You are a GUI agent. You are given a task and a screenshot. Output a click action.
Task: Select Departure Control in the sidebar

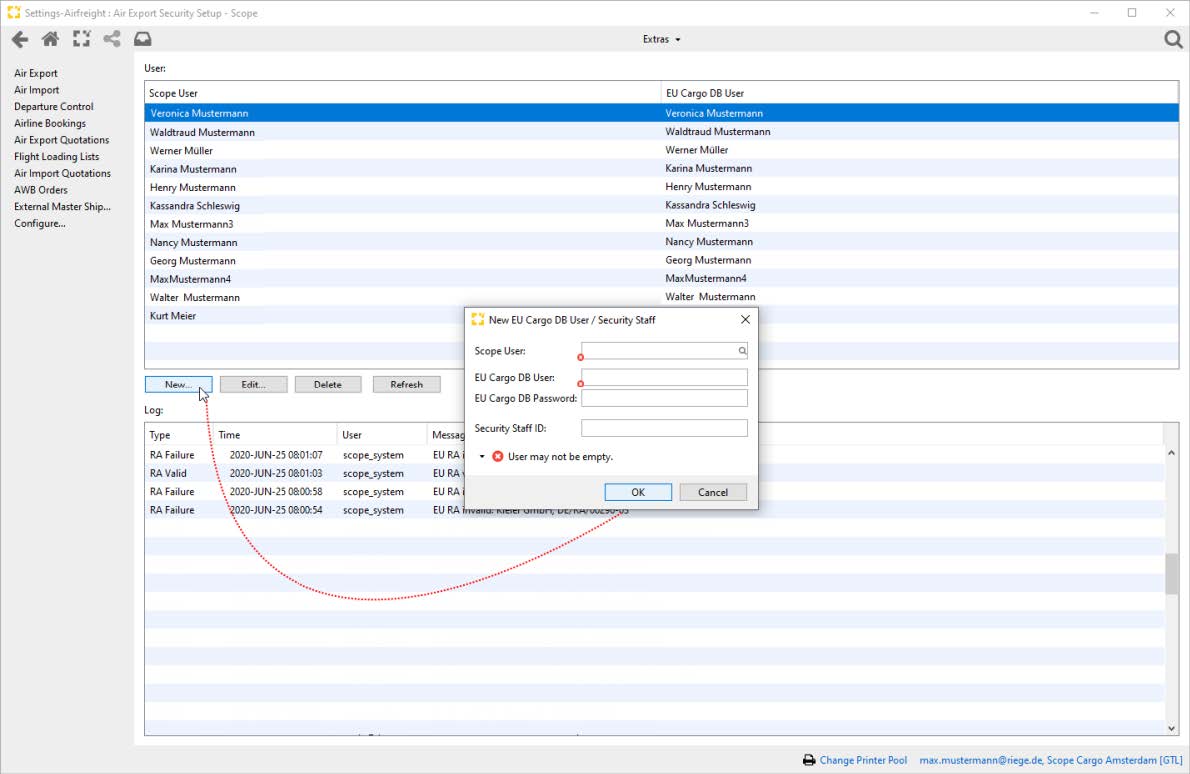54,107
